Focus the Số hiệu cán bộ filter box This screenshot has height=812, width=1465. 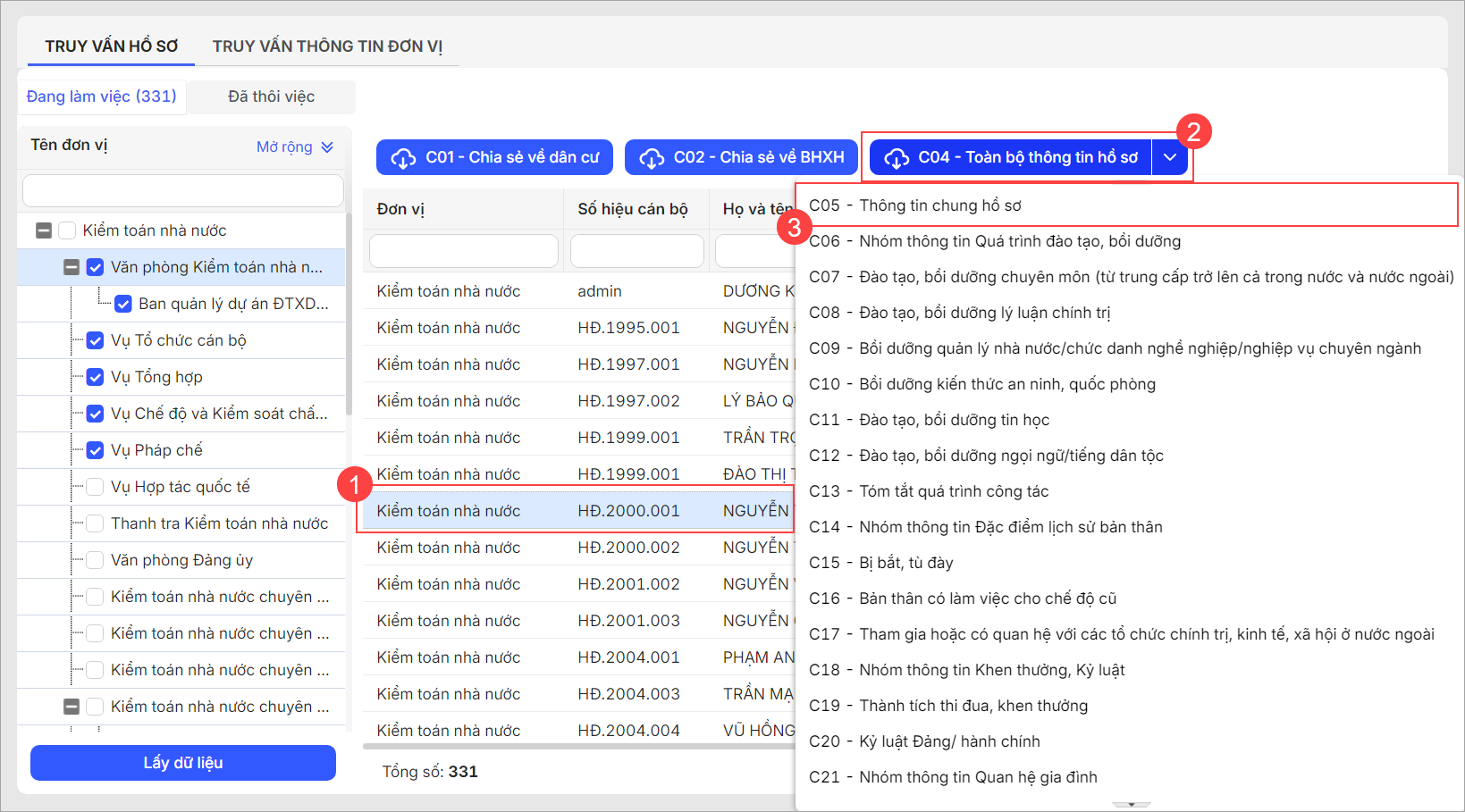636,251
